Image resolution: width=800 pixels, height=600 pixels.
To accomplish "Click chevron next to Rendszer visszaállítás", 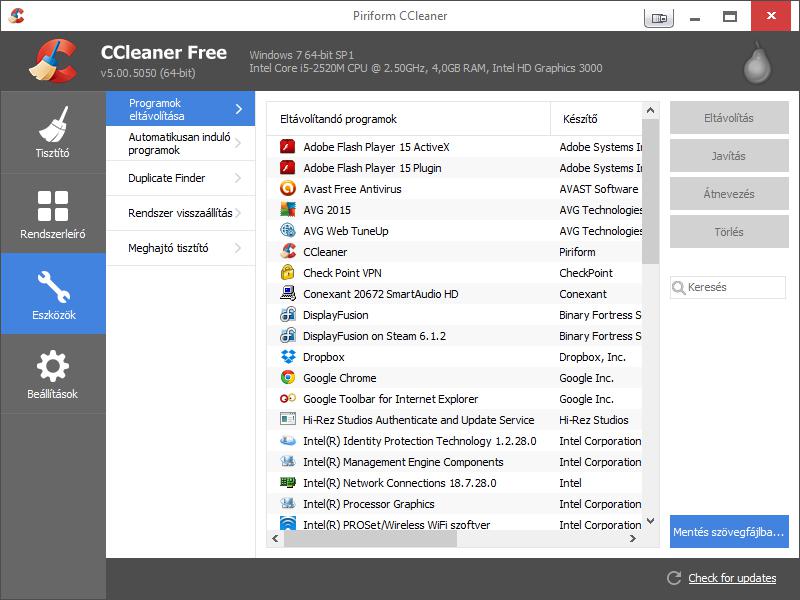I will [x=238, y=213].
